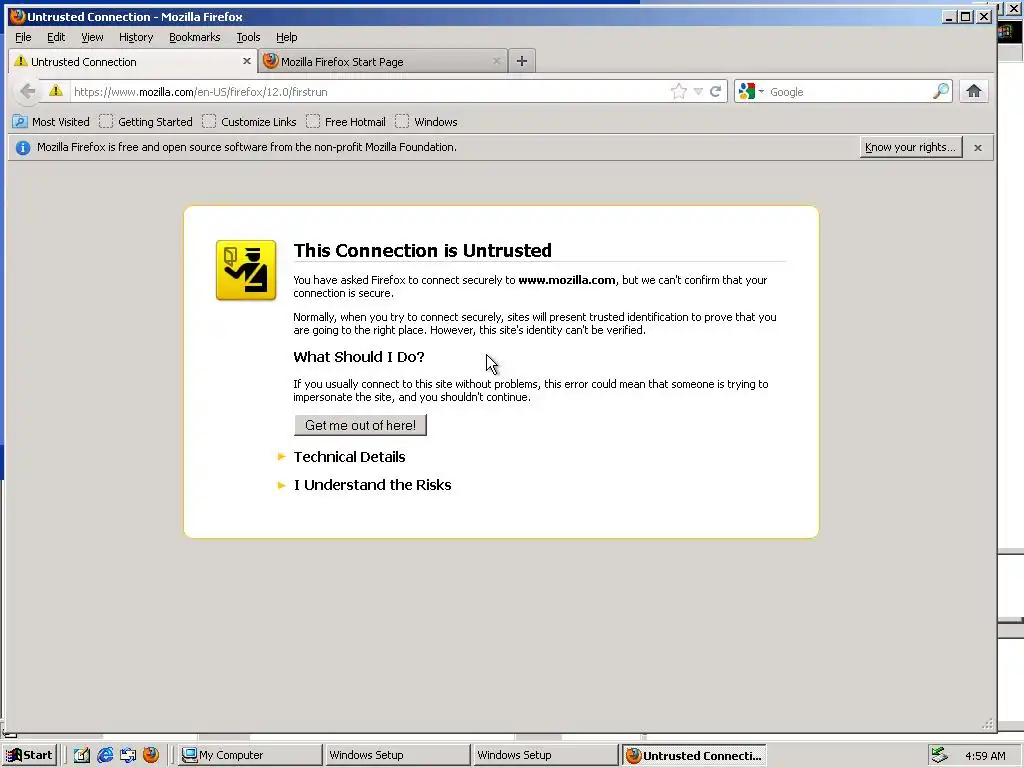Click the 4:59 AM system clock
Screen dimensions: 1024x768
click(x=985, y=756)
